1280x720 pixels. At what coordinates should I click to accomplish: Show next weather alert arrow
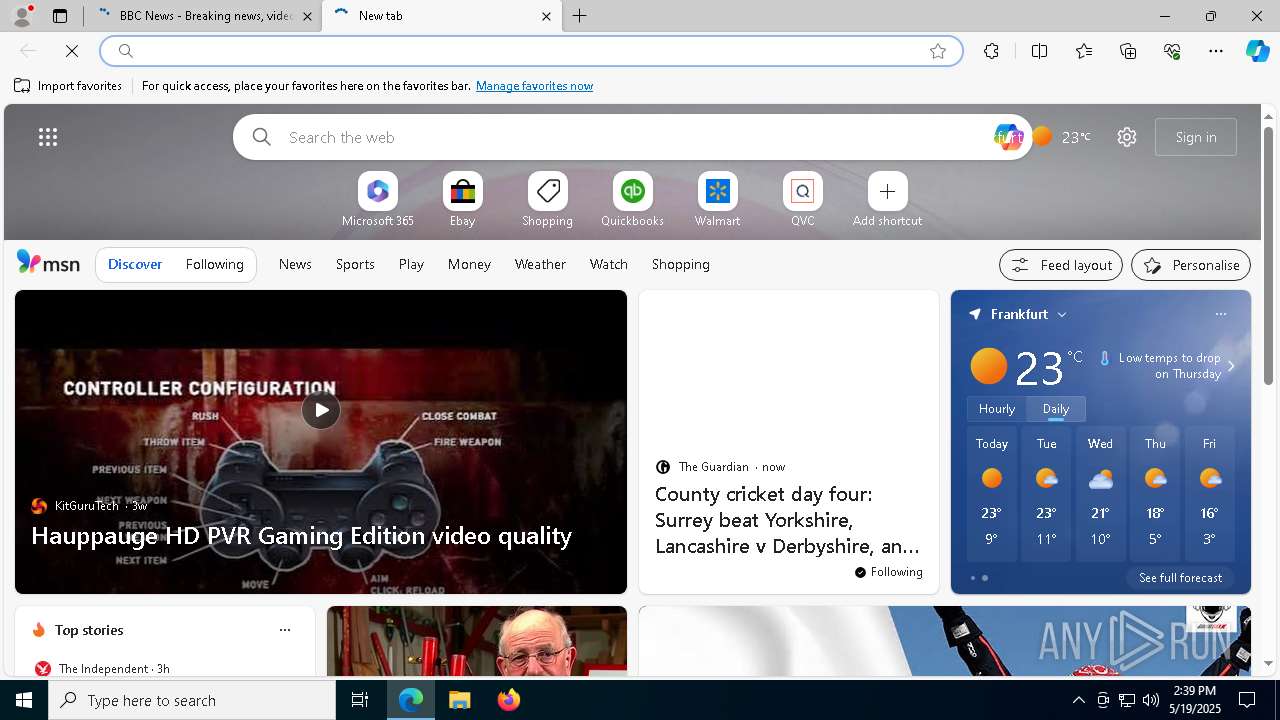click(x=1231, y=366)
